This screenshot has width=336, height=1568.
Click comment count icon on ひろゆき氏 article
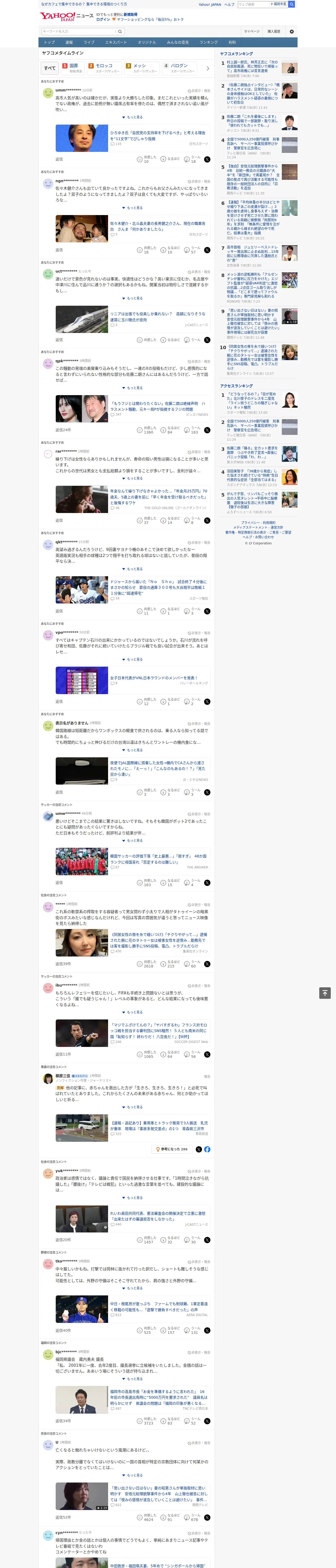pos(112,144)
